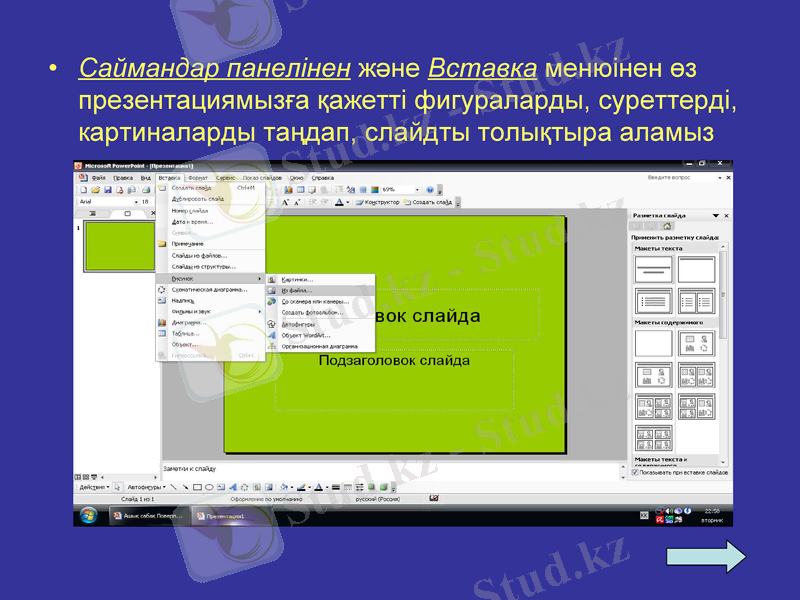Screen dimensions: 800x600
Task: Select the Rectangle shape tool
Action: point(197,485)
